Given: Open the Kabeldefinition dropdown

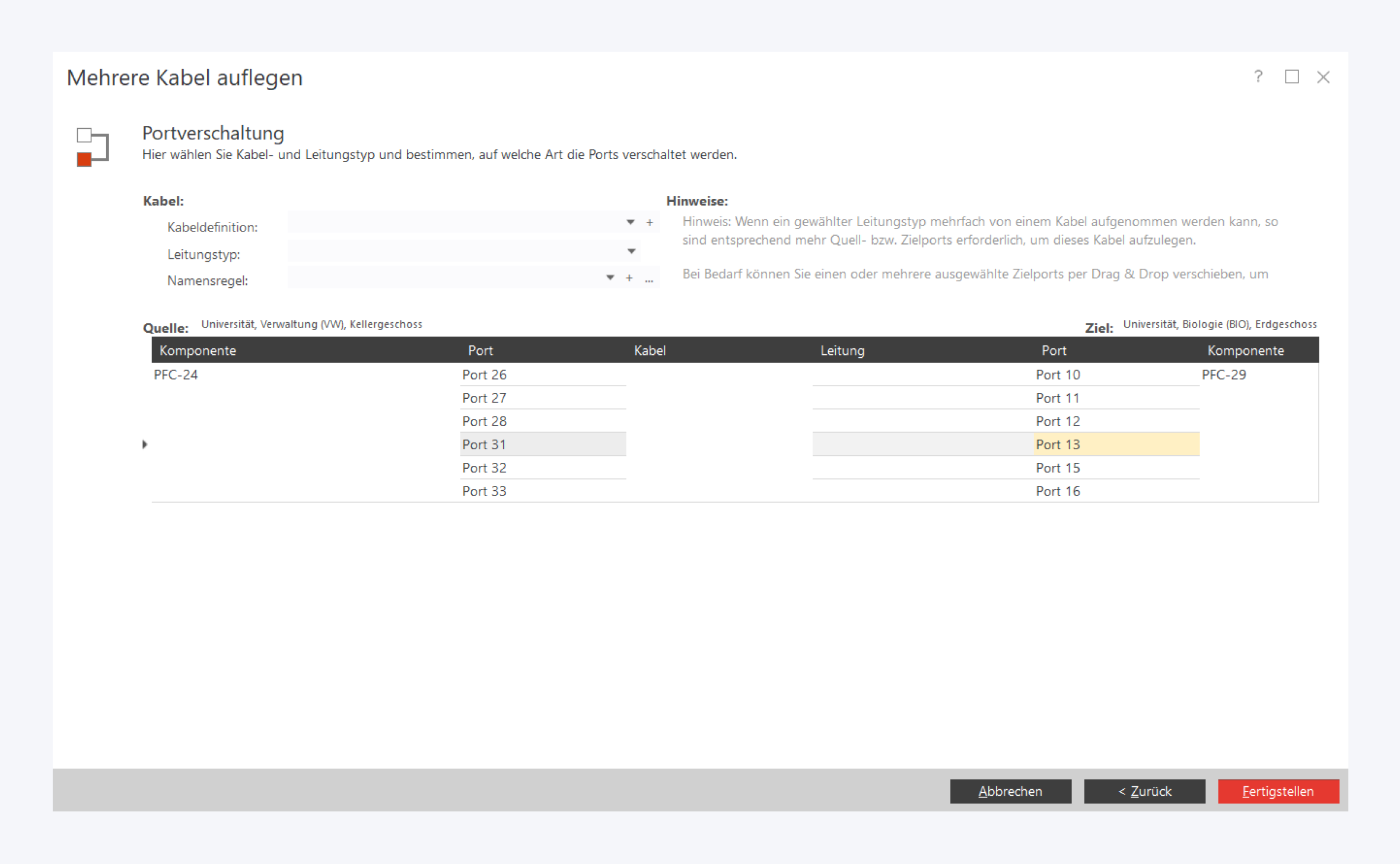Looking at the screenshot, I should [630, 223].
